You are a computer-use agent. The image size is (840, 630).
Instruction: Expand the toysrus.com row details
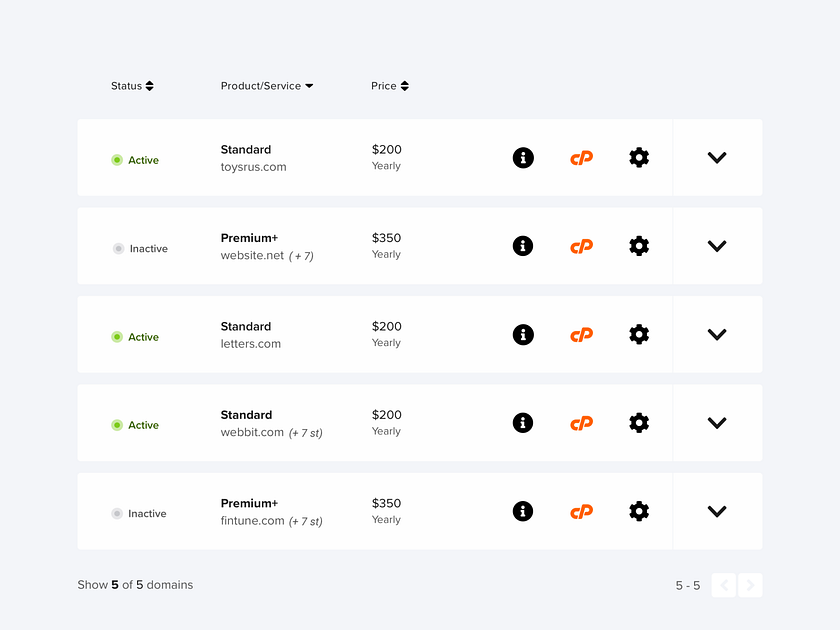coord(717,157)
